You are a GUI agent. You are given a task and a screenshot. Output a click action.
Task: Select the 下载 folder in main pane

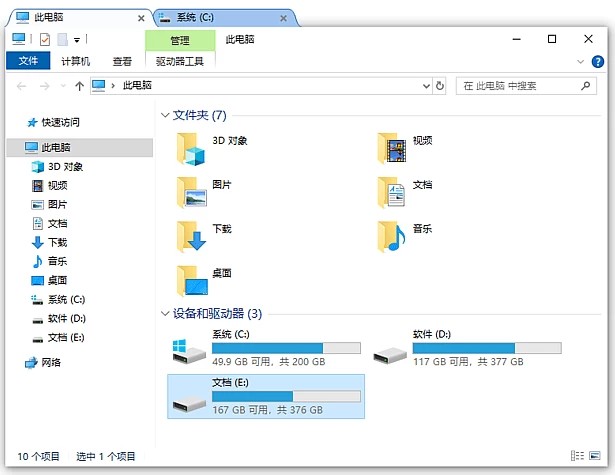(192, 236)
